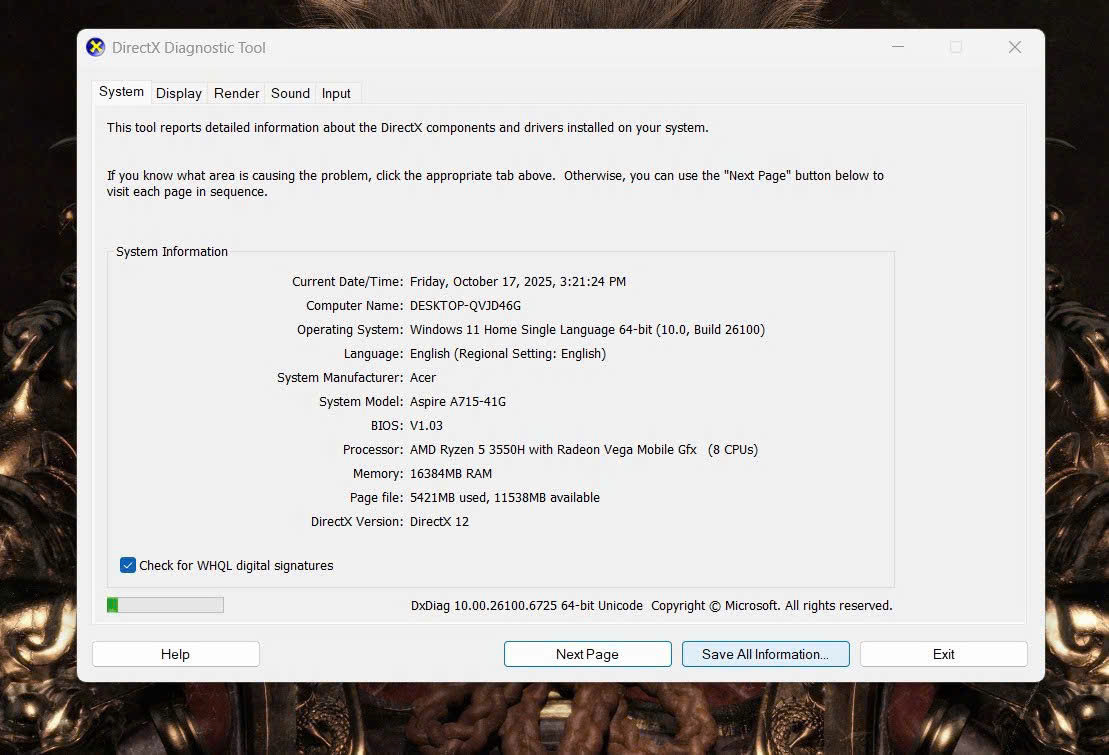Image resolution: width=1109 pixels, height=755 pixels.
Task: Click the computer name DESKTOP-QVJD46G
Action: tap(465, 306)
